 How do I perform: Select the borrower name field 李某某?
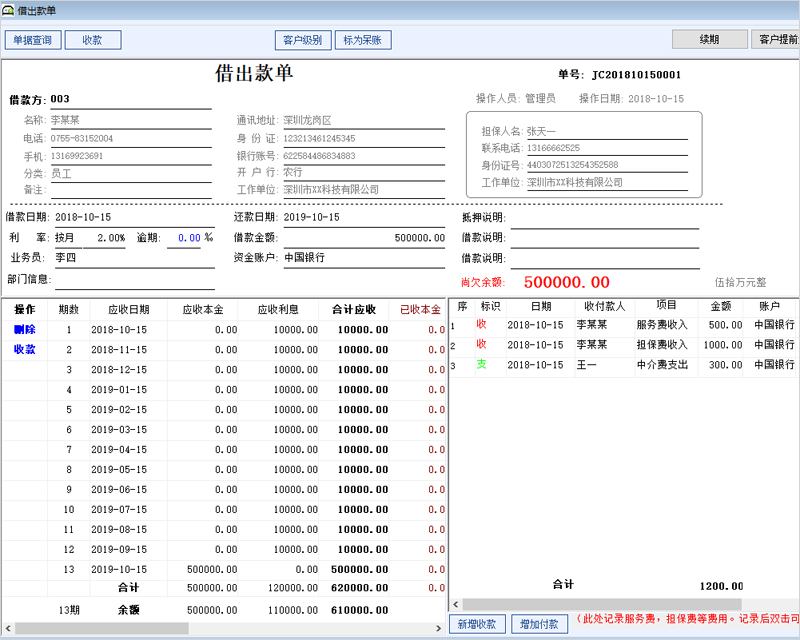[x=131, y=120]
